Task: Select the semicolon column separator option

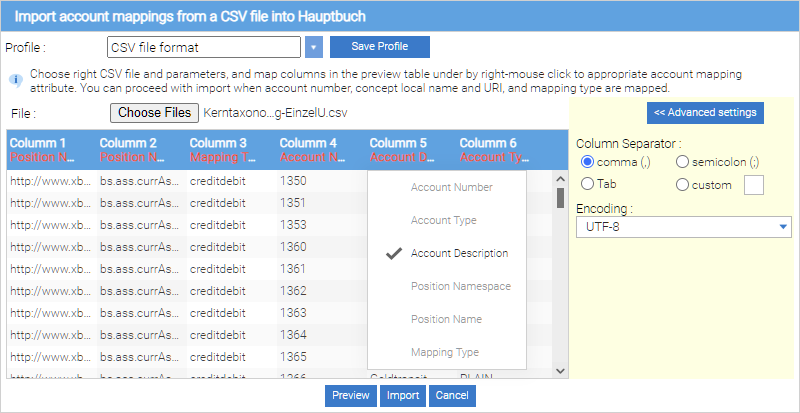Action: pyautogui.click(x=682, y=162)
